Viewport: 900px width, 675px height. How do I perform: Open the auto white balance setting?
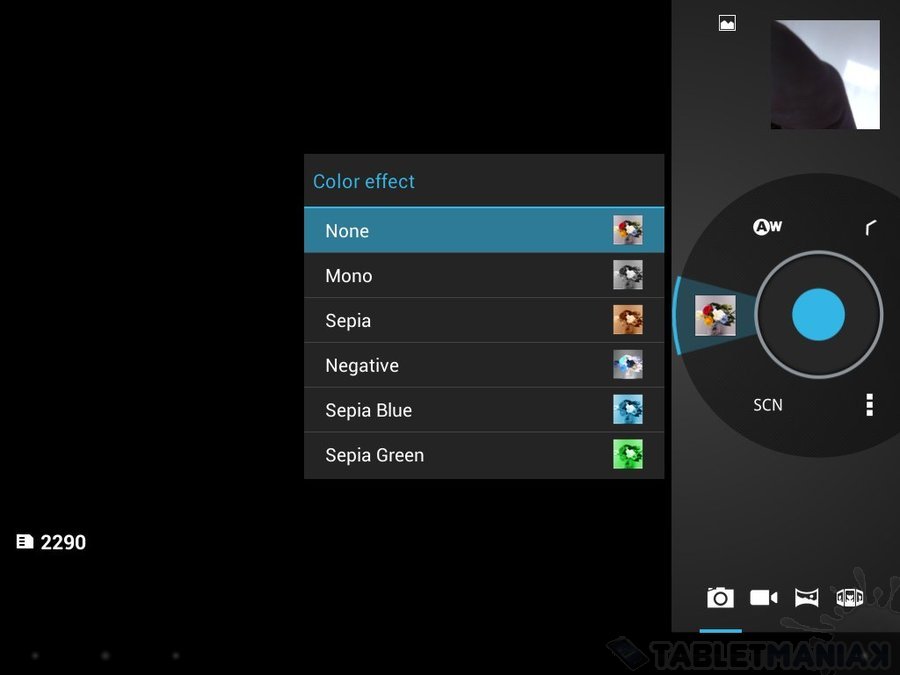[767, 227]
